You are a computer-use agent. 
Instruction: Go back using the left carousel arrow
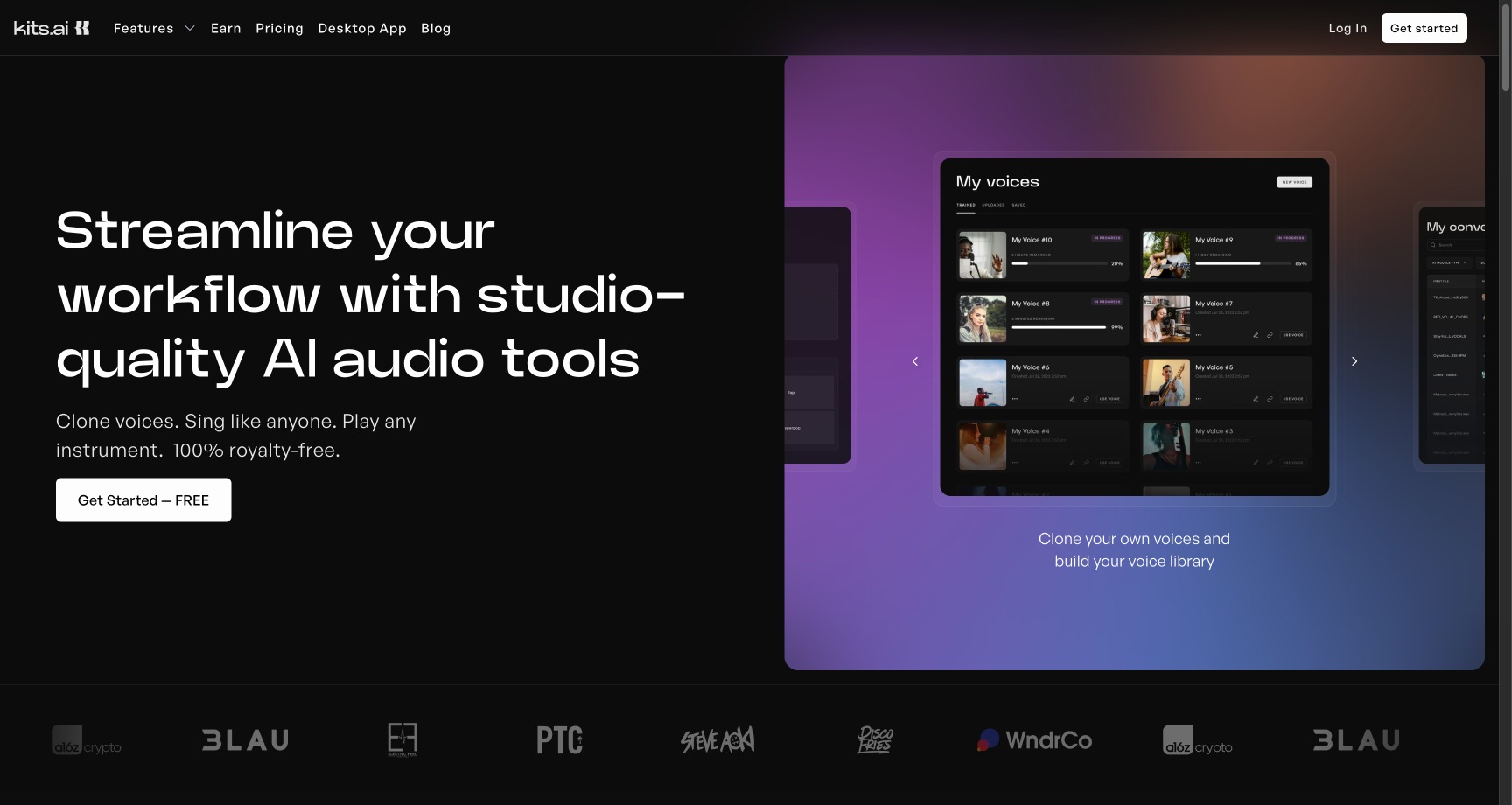click(x=915, y=360)
